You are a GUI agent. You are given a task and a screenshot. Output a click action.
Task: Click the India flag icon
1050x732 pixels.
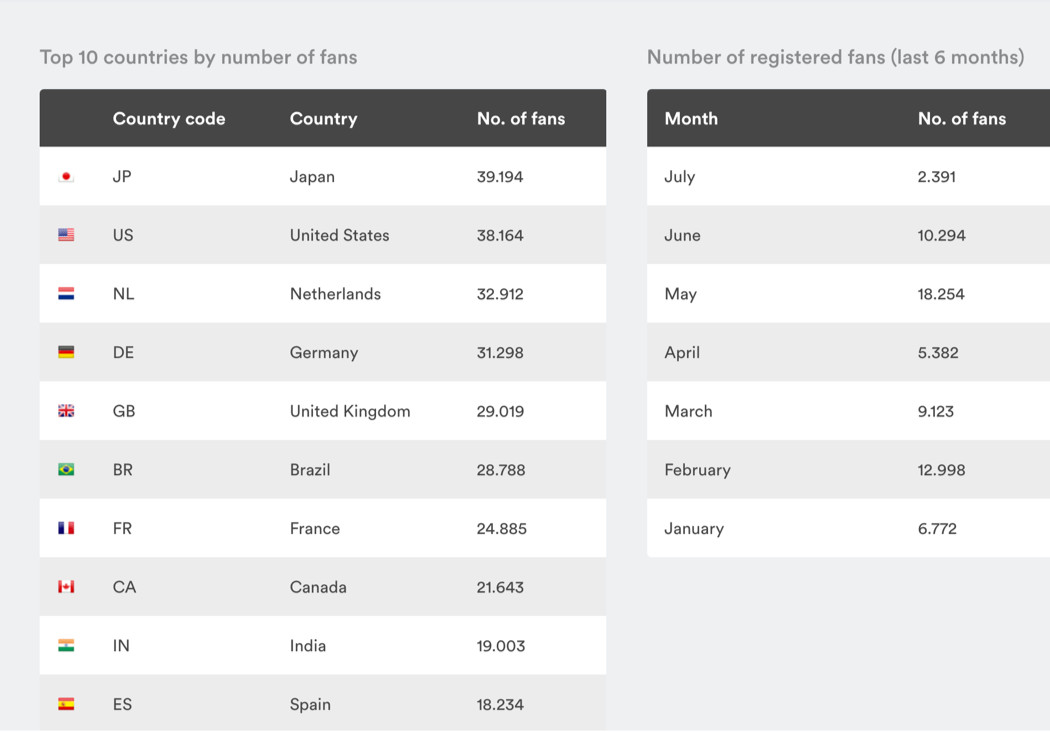click(66, 646)
